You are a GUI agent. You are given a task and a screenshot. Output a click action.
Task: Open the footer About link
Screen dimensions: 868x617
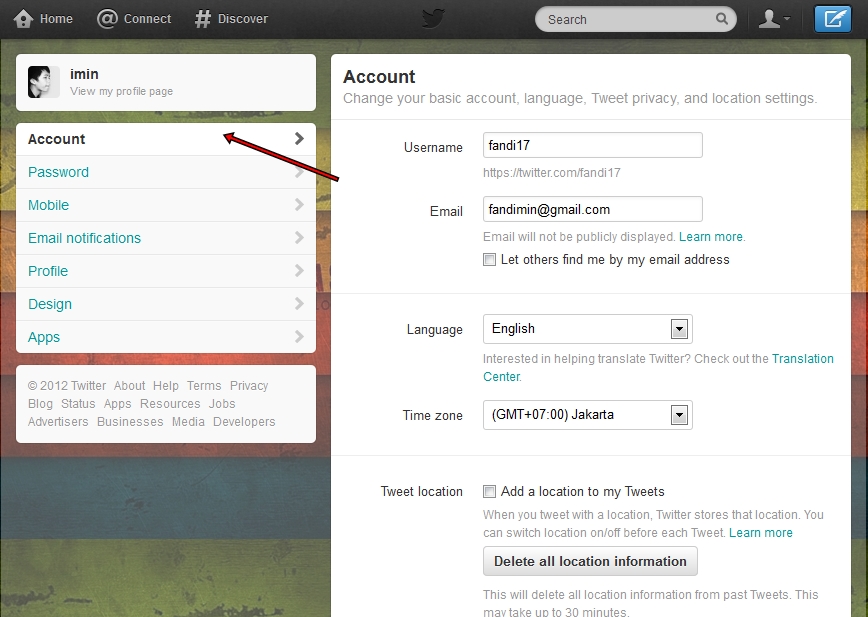pyautogui.click(x=130, y=386)
